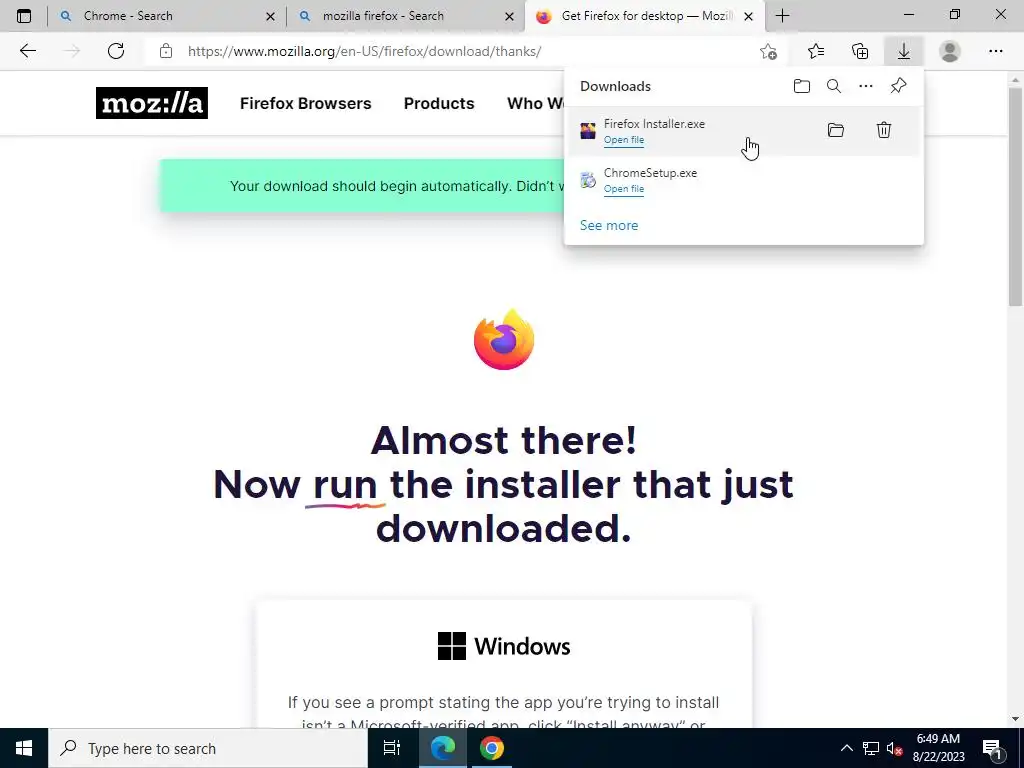This screenshot has width=1024, height=768.
Task: Open Task View on taskbar
Action: [x=392, y=748]
